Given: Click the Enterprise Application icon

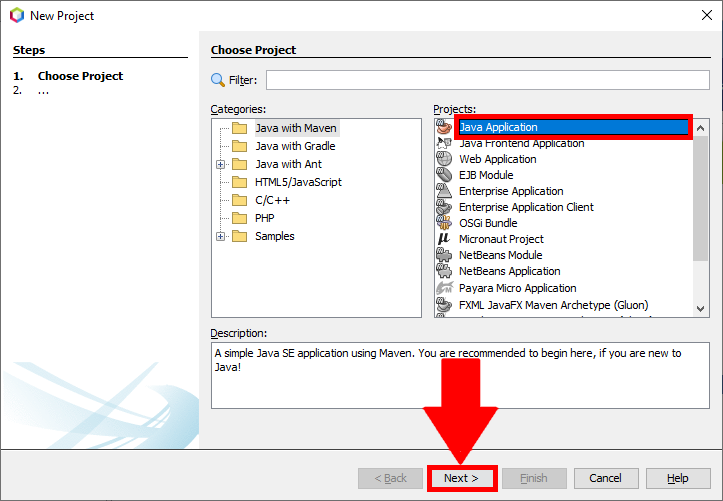Looking at the screenshot, I should coord(444,191).
